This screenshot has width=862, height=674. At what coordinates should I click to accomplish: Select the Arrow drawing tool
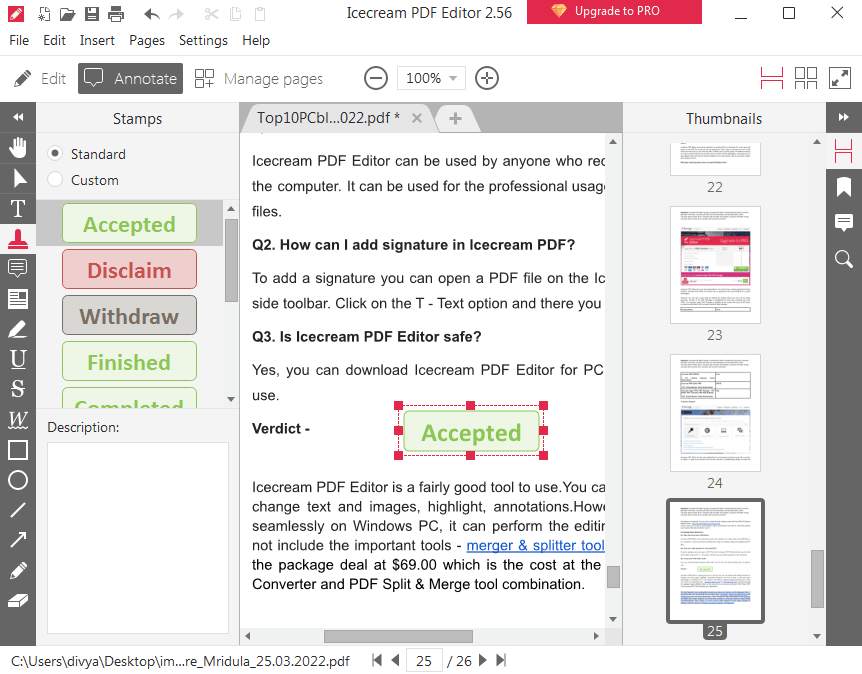(x=18, y=540)
